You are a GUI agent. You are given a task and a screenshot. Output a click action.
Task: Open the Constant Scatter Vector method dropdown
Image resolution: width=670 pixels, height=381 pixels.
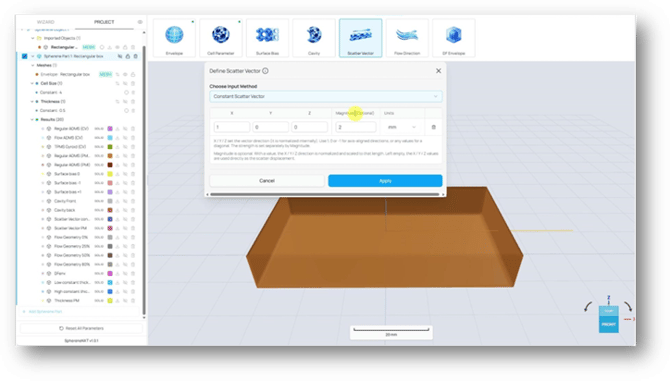[326, 97]
